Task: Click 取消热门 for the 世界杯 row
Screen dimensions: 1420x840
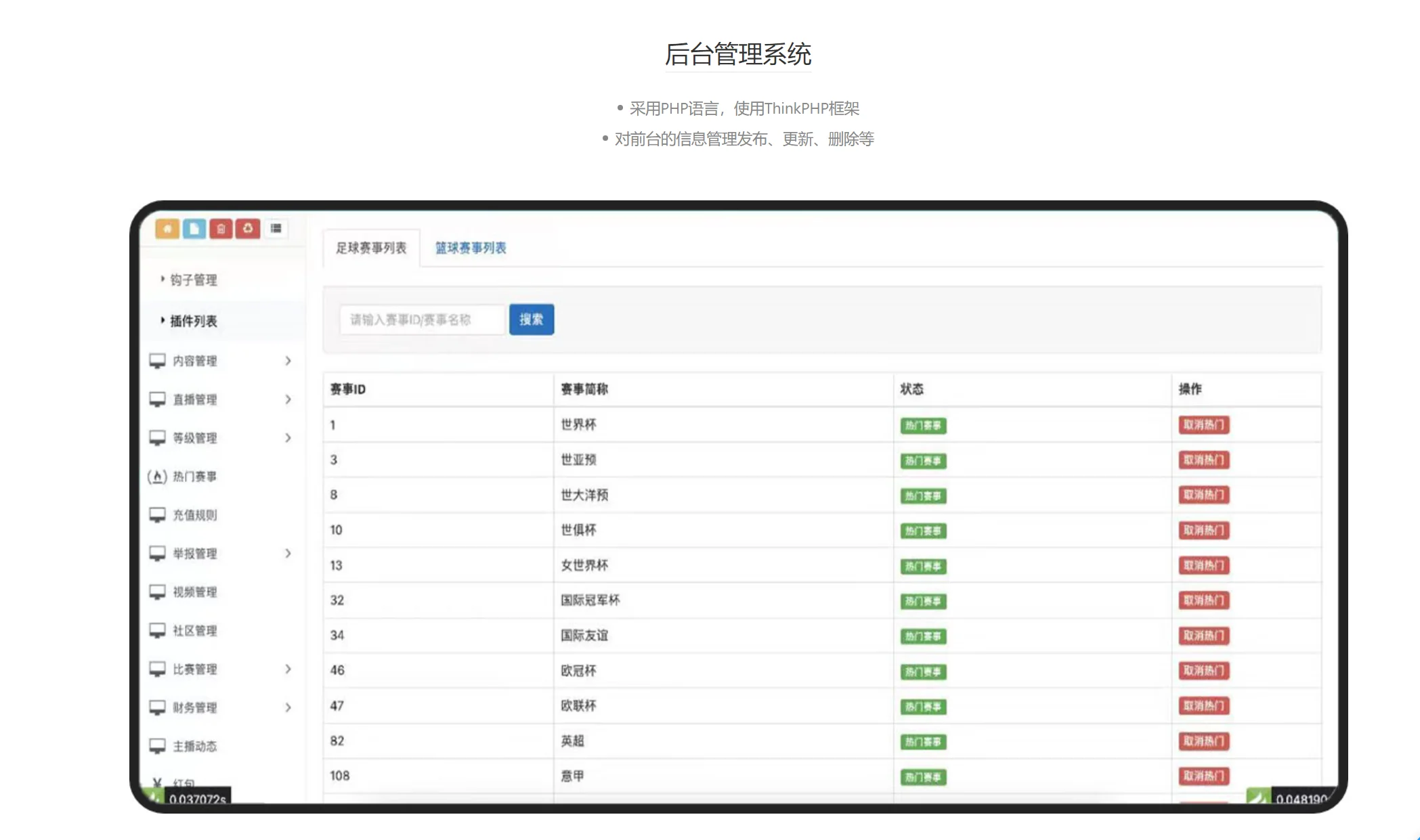Action: 1203,425
